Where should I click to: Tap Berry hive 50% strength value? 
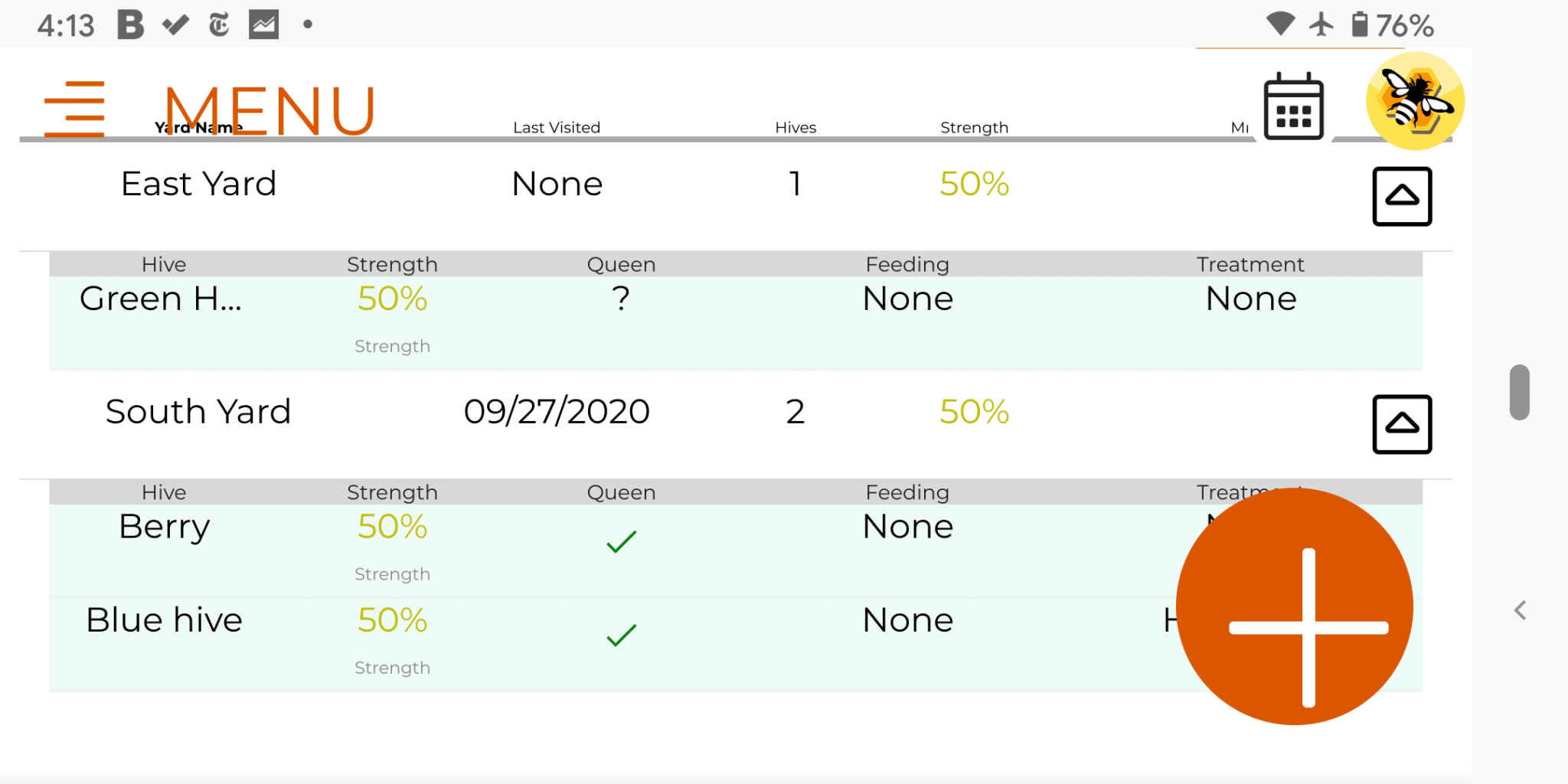392,526
